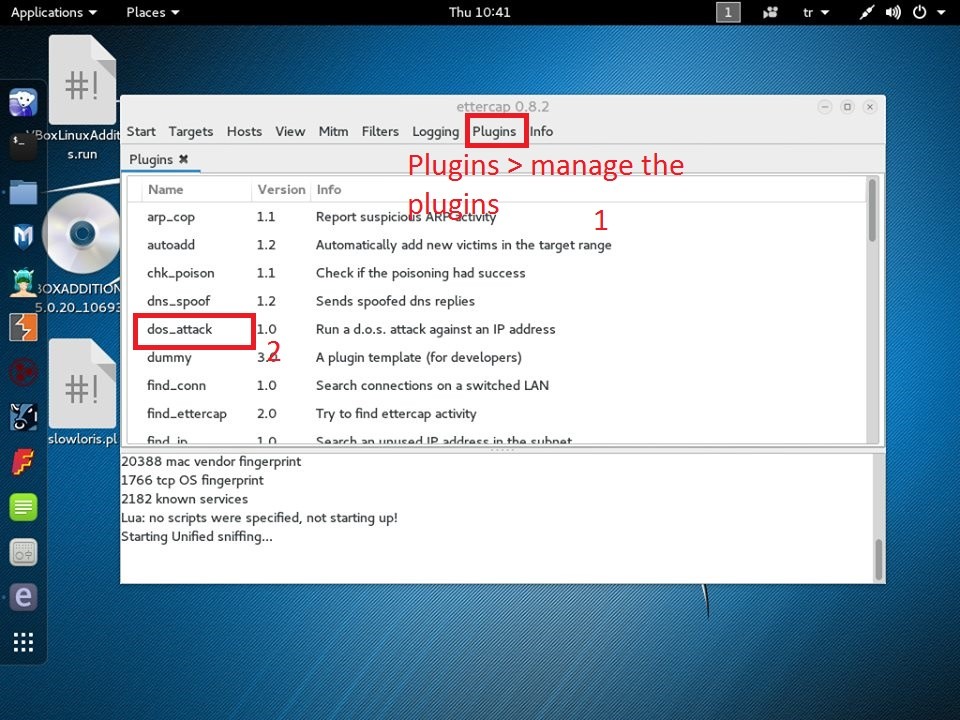Open the View menu
This screenshot has height=720, width=960.
pos(290,132)
